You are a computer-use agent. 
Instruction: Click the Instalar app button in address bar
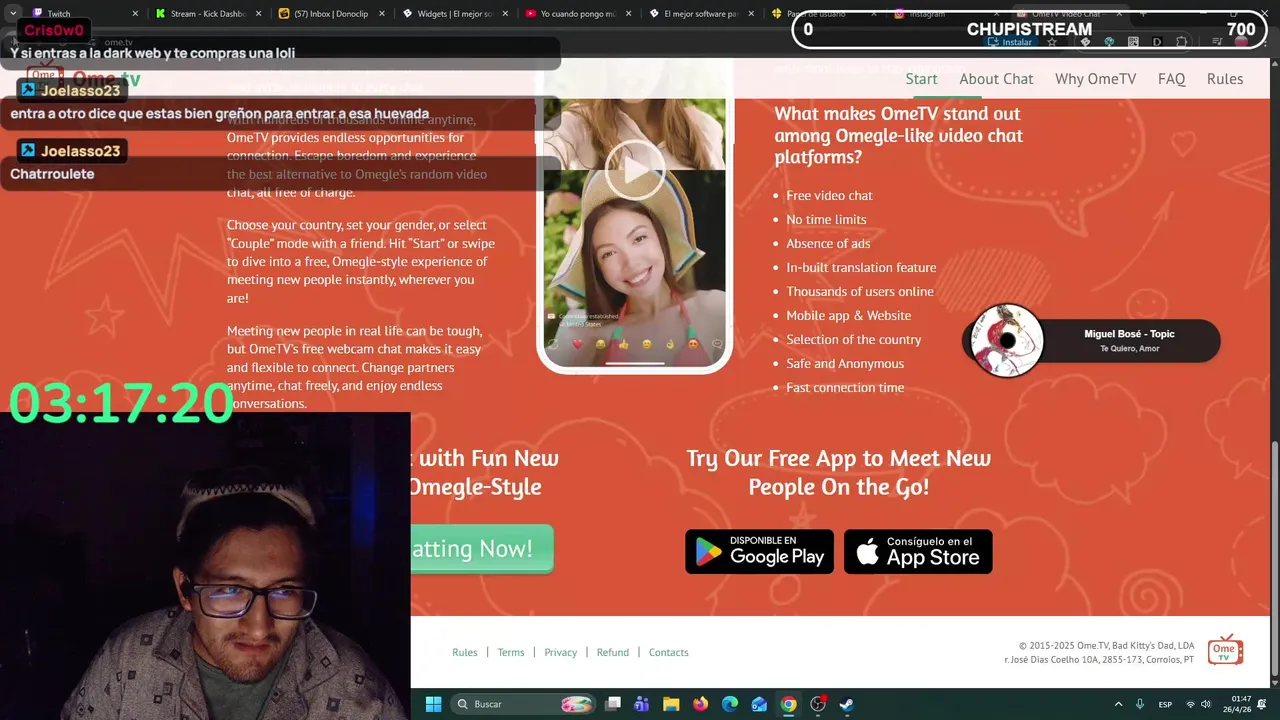(x=1010, y=42)
